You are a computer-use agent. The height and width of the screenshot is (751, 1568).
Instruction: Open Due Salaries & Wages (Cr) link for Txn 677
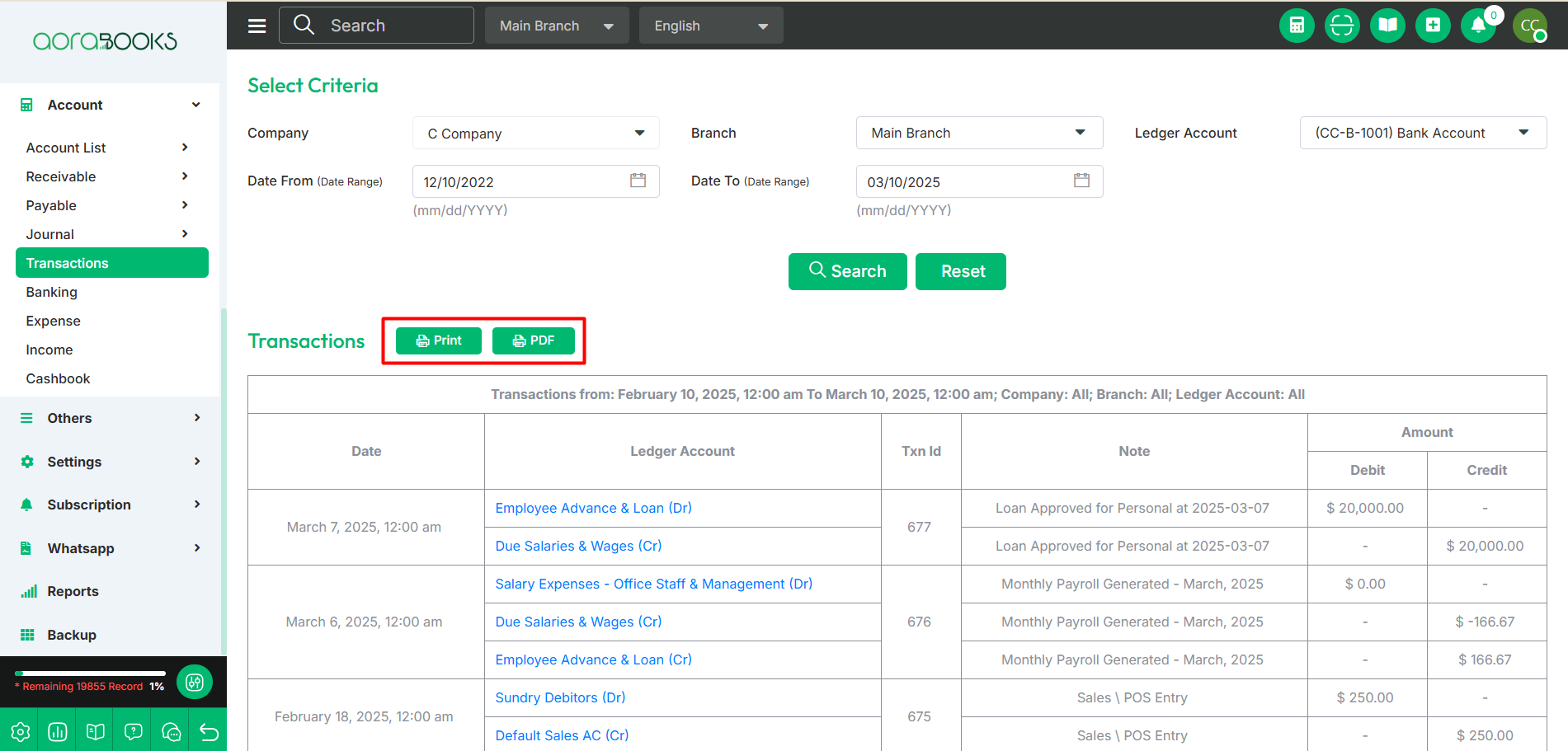click(x=578, y=546)
